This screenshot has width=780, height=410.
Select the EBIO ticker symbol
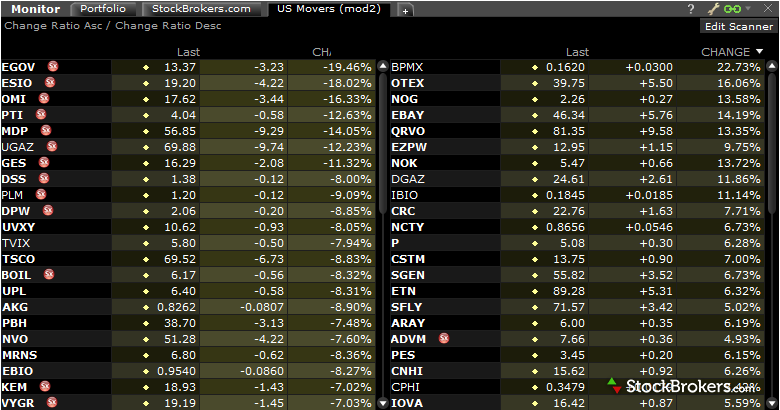17,370
